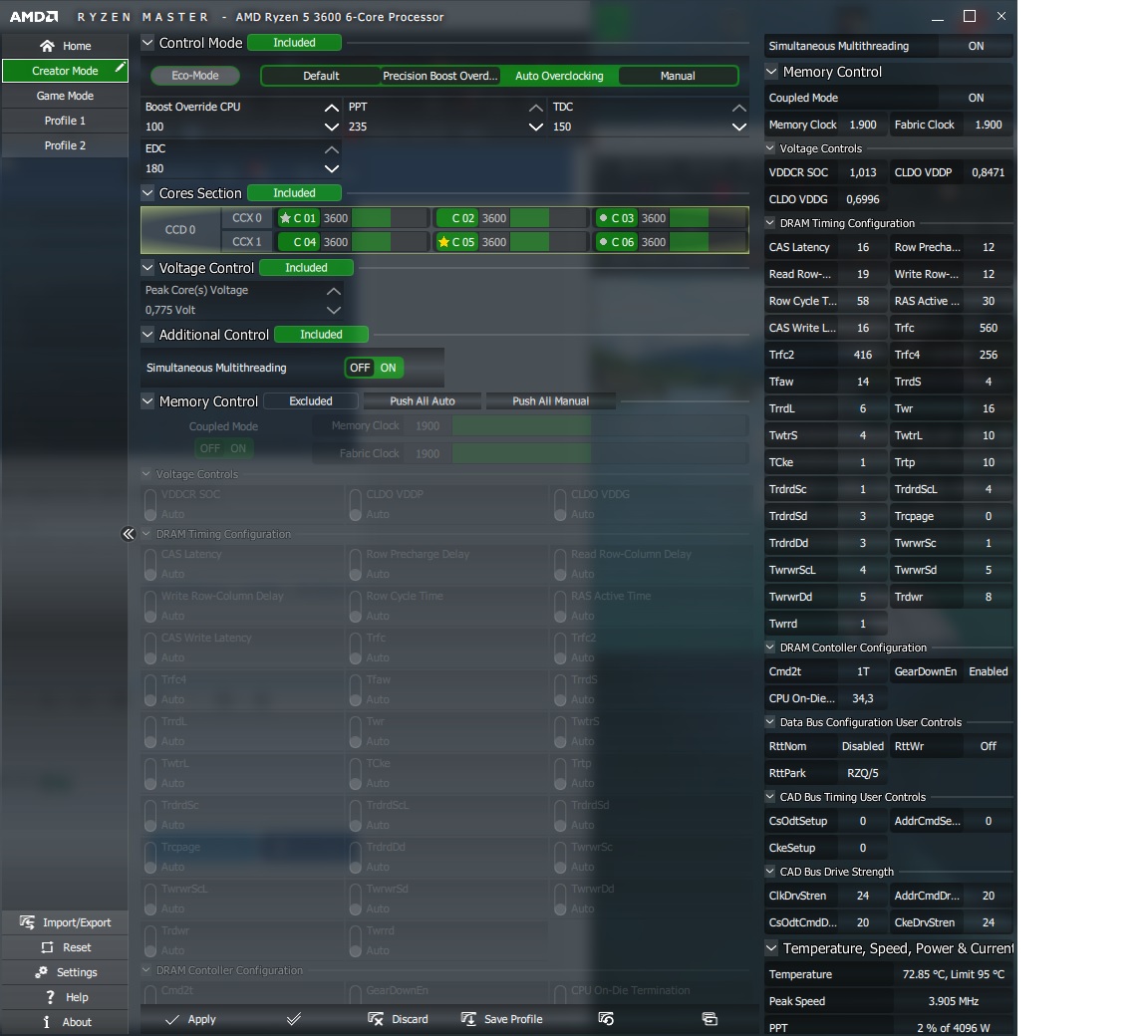
Task: Click the C 01 core speed bar
Action: [390, 218]
